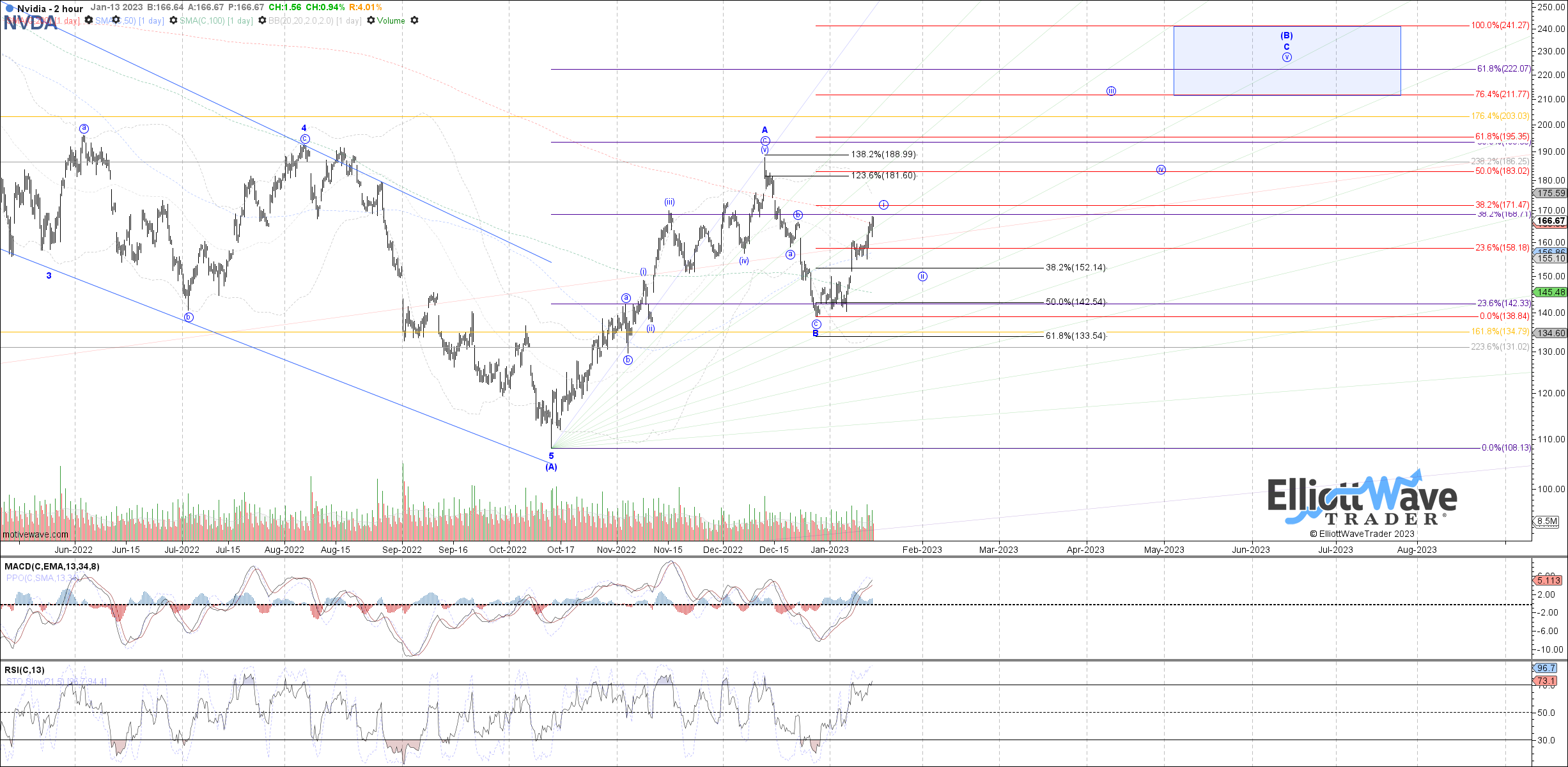Open settings gear right of SMA(C,100) label
The image size is (1568, 767).
point(262,20)
